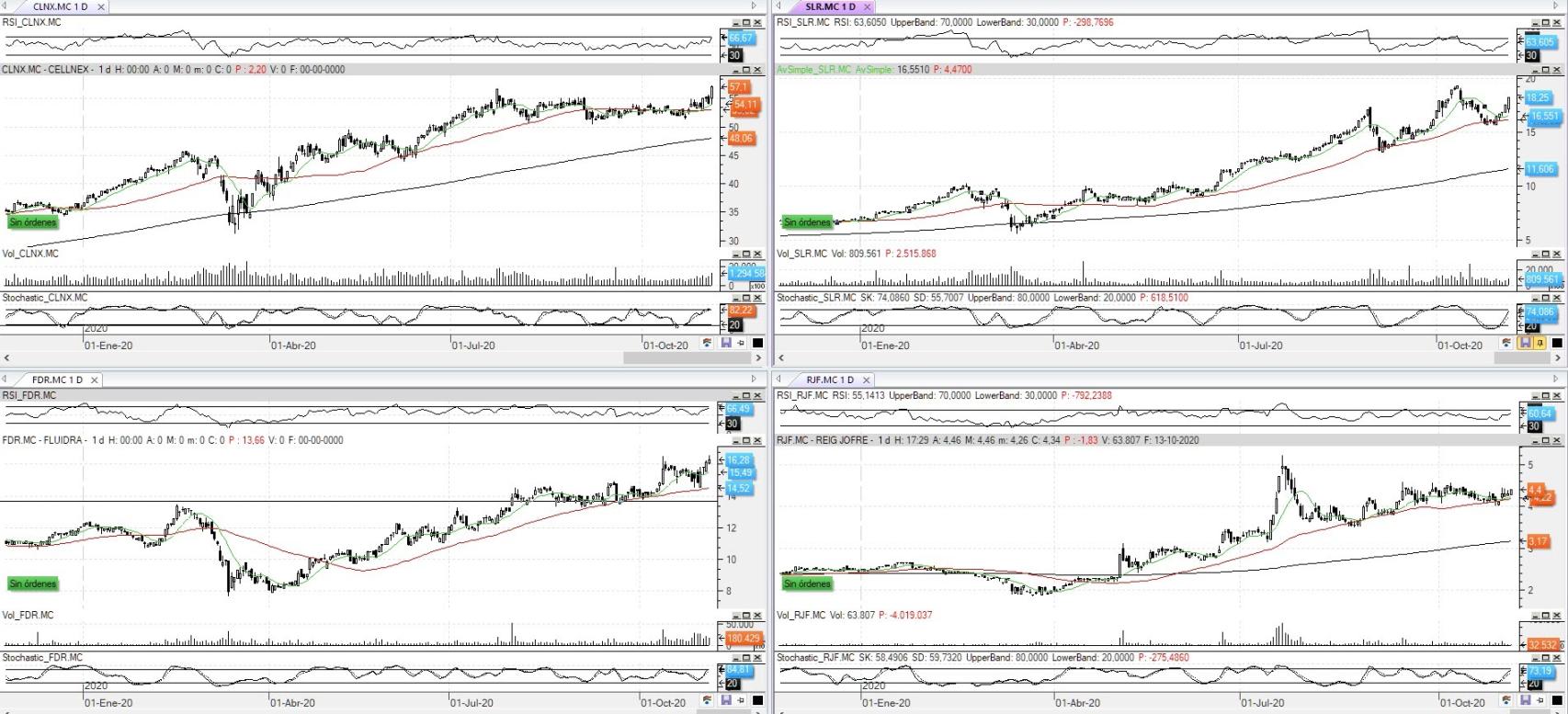Screen dimensions: 1568x714
Task: Click 'Sin órdenes' label in FDR chart
Action: (x=33, y=584)
